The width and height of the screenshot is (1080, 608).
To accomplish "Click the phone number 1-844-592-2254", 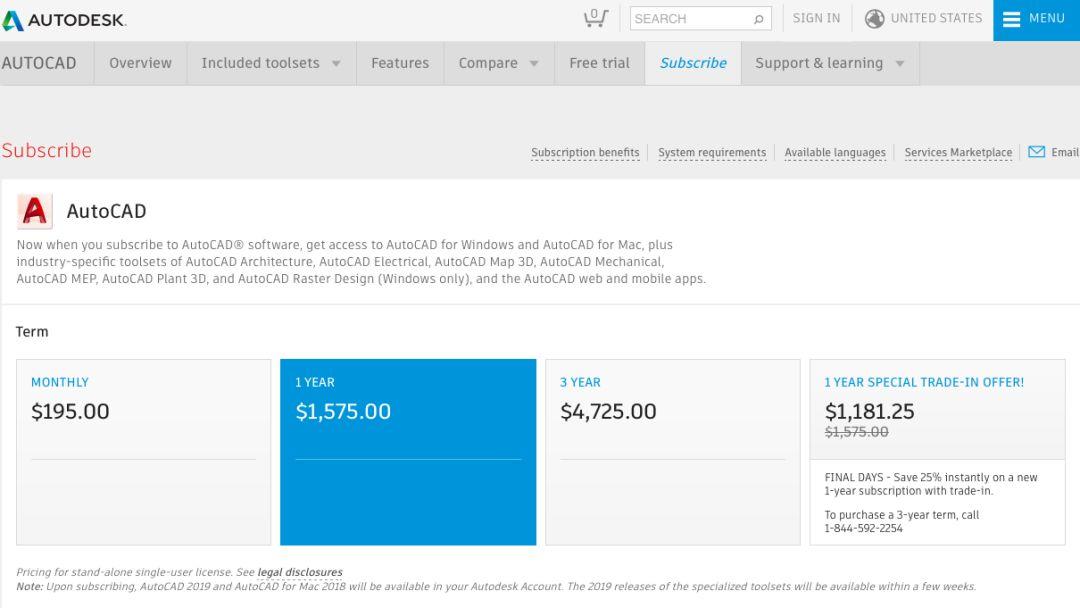I will 863,528.
